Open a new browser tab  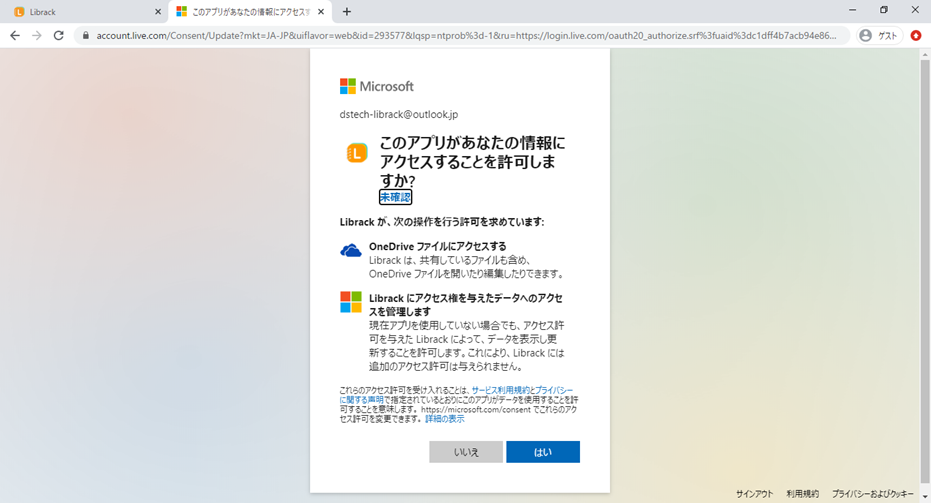[x=347, y=12]
